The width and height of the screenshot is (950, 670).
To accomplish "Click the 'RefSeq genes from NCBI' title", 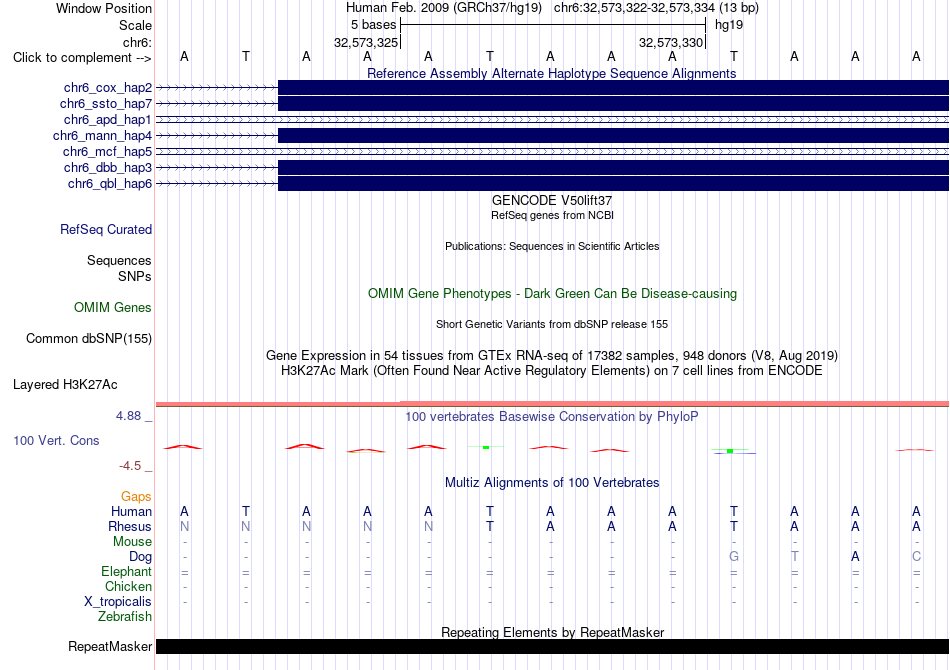I will click(552, 215).
